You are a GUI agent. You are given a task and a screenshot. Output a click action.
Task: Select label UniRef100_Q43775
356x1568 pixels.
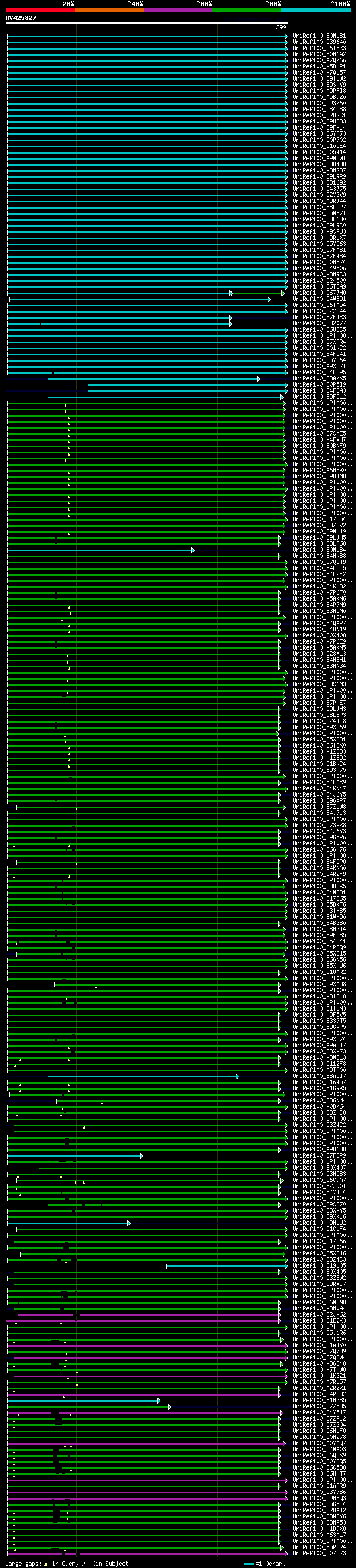(319, 189)
